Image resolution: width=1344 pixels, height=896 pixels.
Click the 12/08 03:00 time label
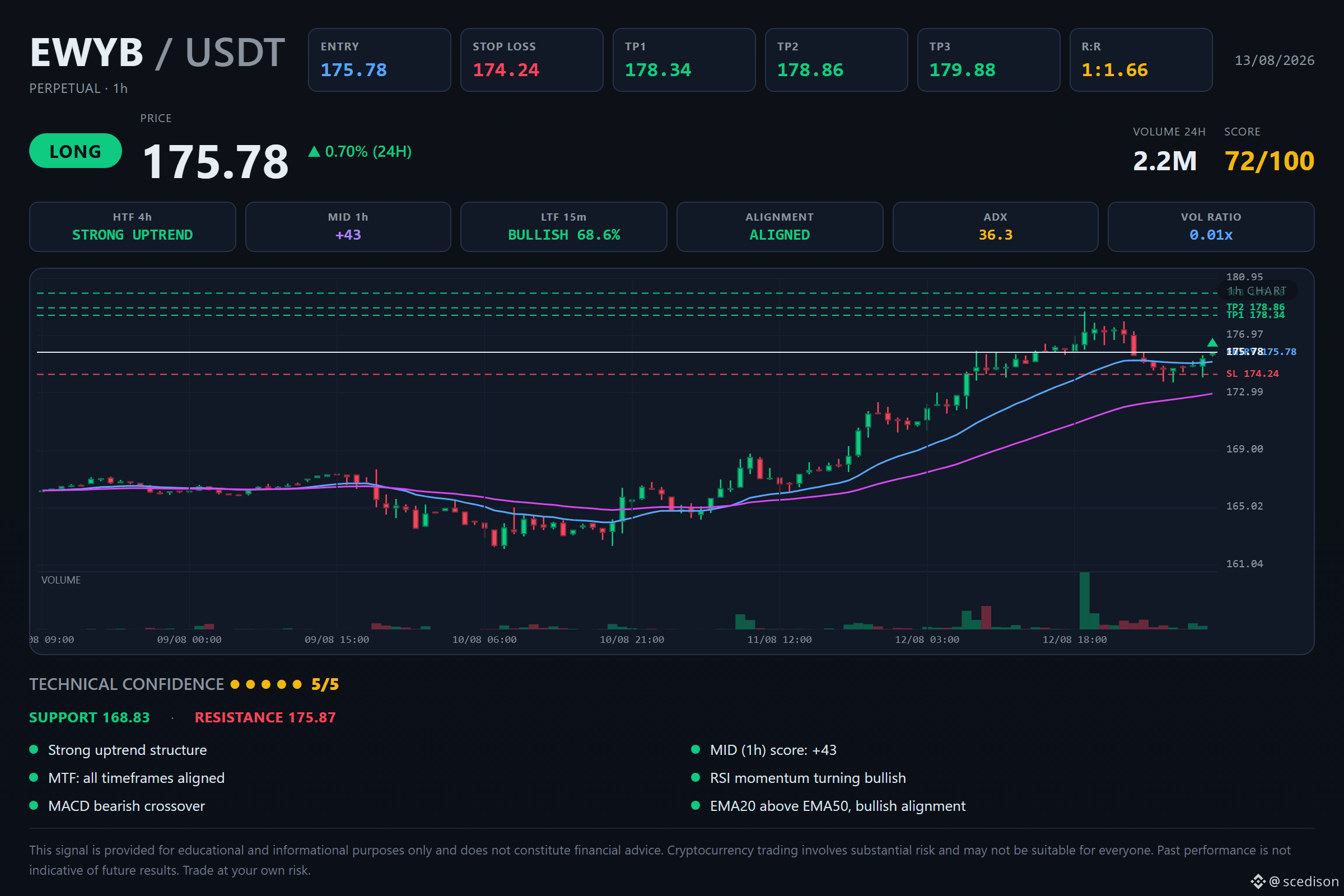[x=927, y=640]
